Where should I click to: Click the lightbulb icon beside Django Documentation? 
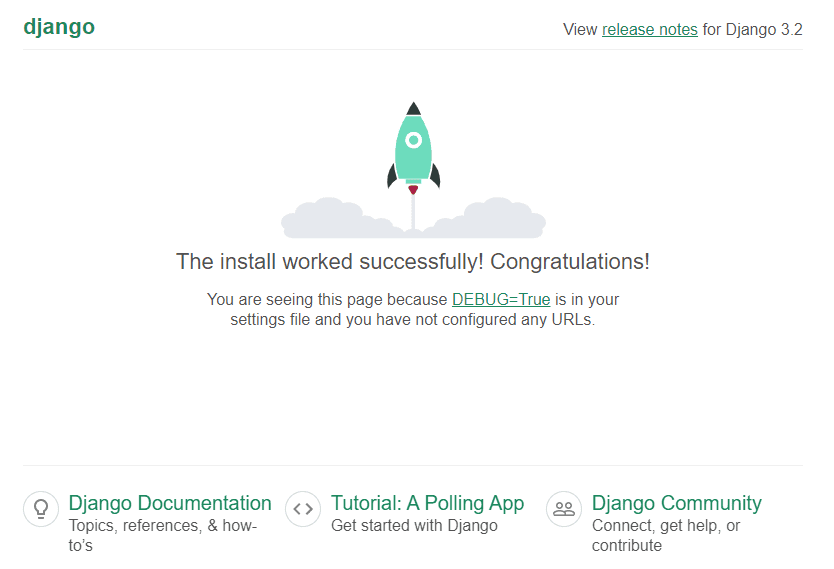pyautogui.click(x=41, y=509)
